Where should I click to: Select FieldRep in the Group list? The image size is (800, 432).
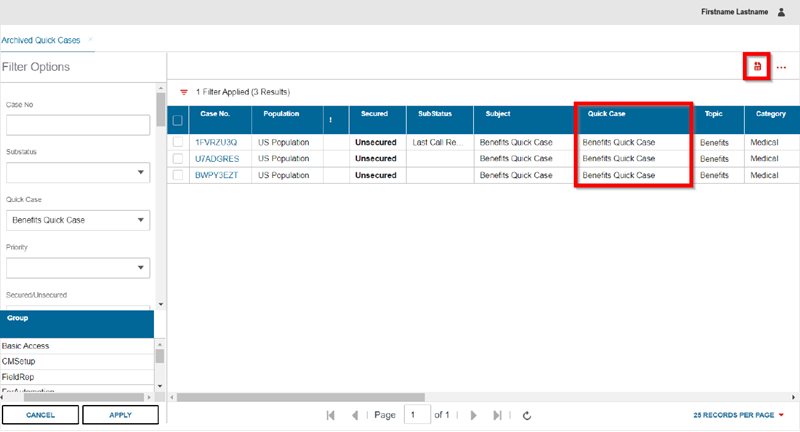pos(77,377)
